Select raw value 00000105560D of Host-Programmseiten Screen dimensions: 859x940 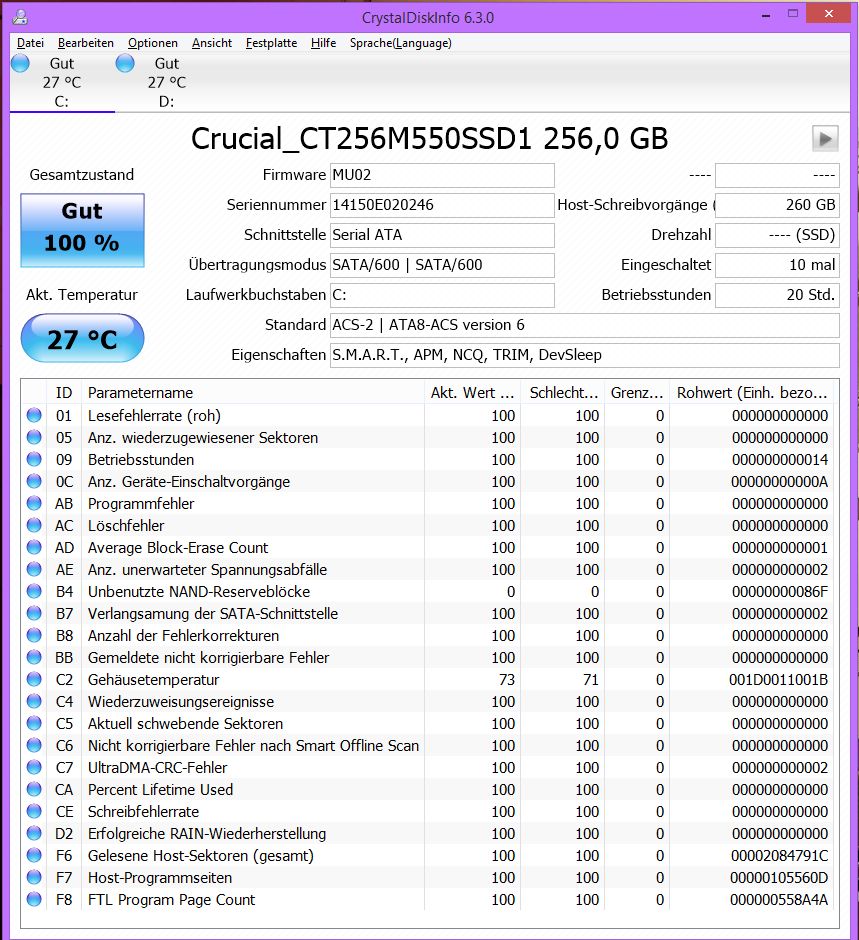tap(779, 878)
